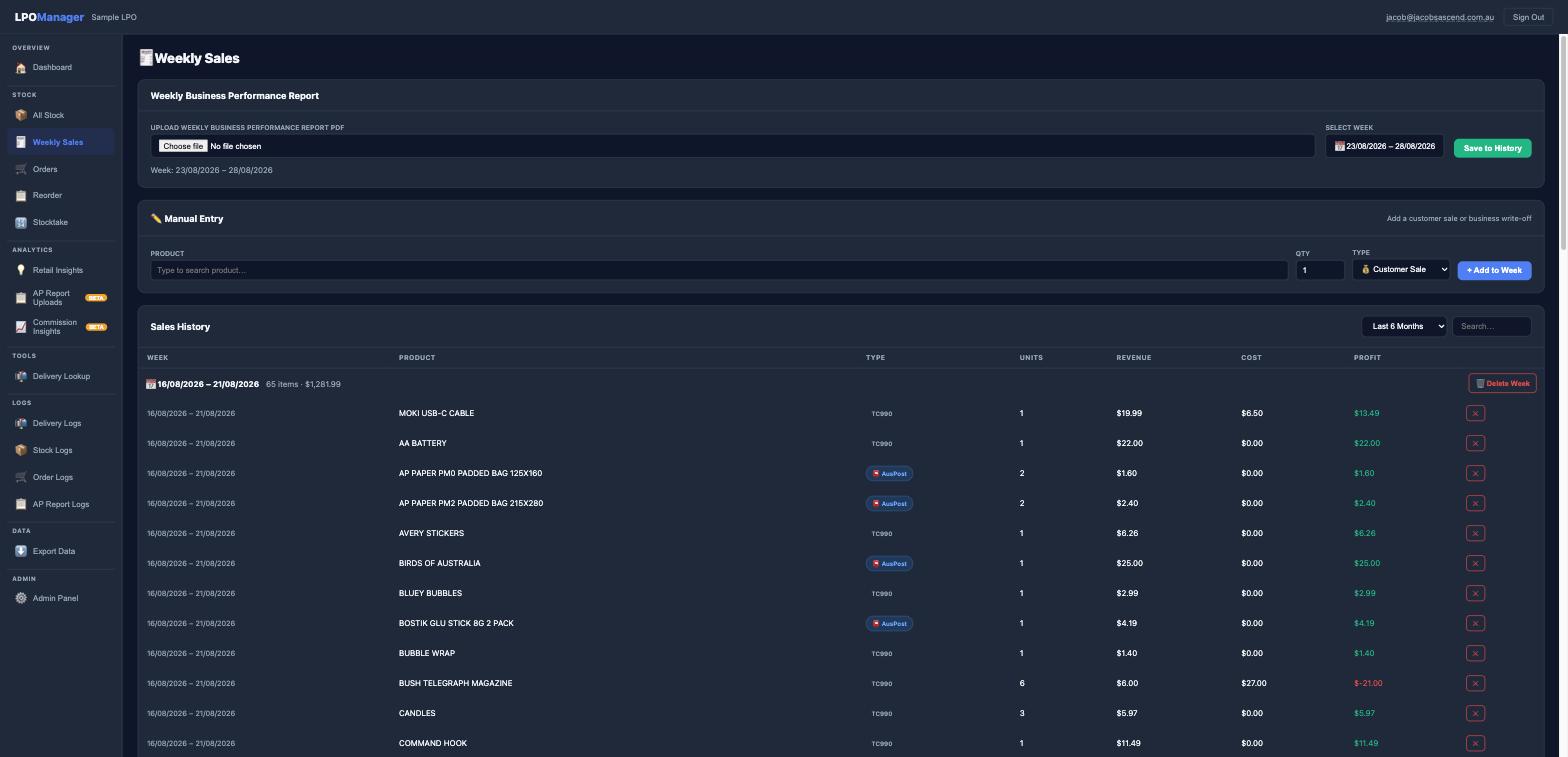The height and width of the screenshot is (757, 1568).
Task: Delete the BIRDS OF AUSTRALIA row
Action: (x=1475, y=563)
